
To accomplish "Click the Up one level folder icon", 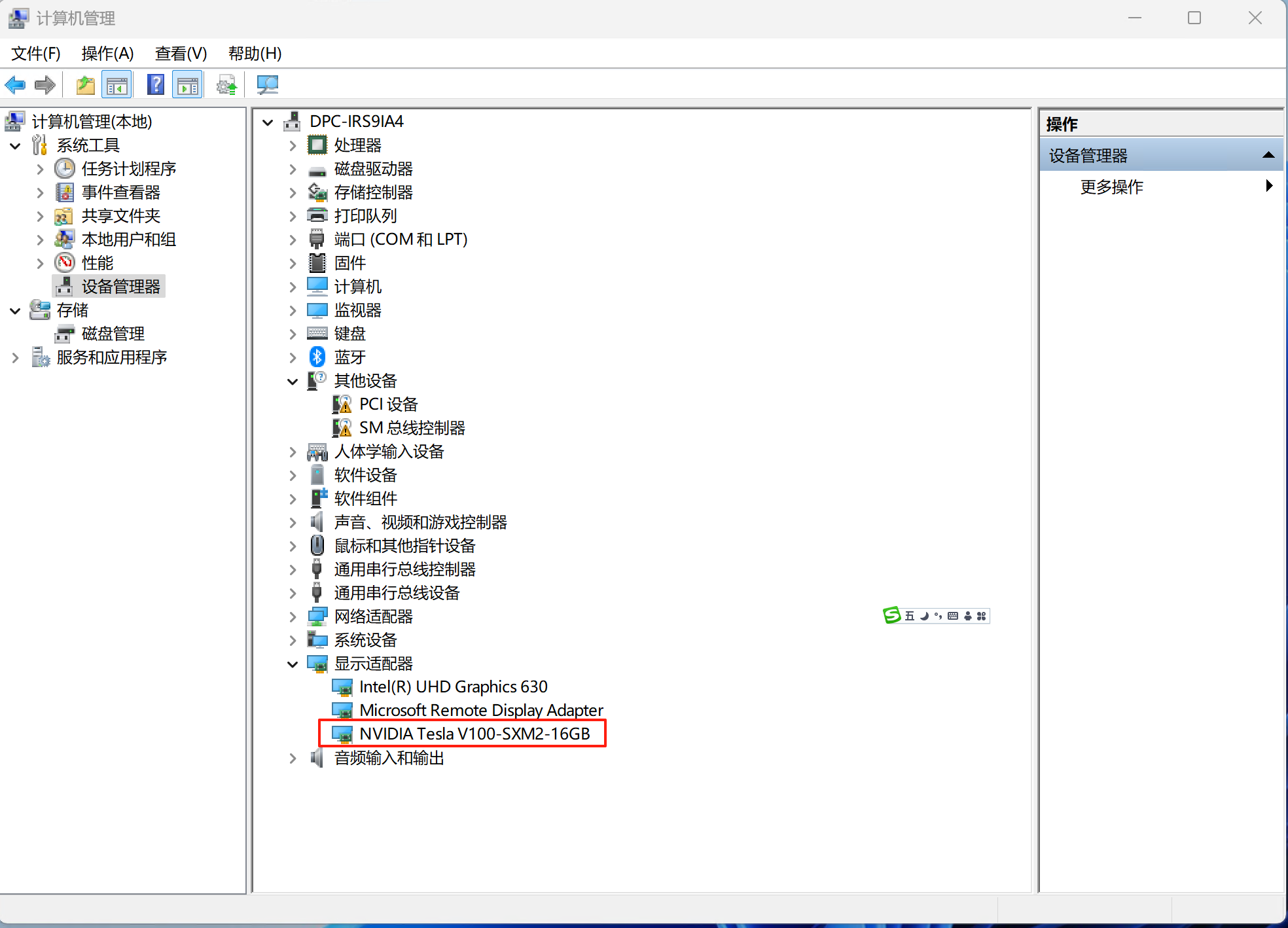I will 85,85.
